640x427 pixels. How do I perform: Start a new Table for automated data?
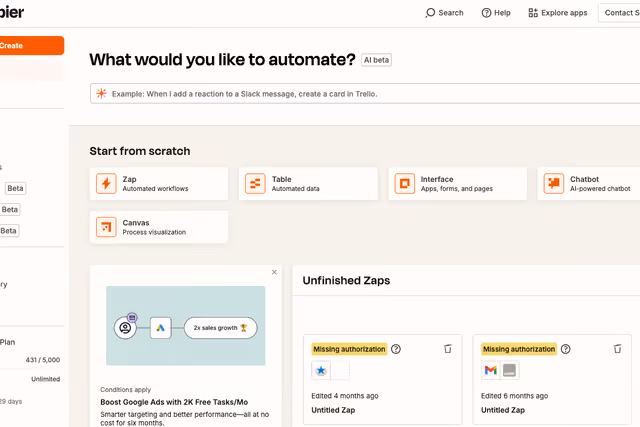308,183
